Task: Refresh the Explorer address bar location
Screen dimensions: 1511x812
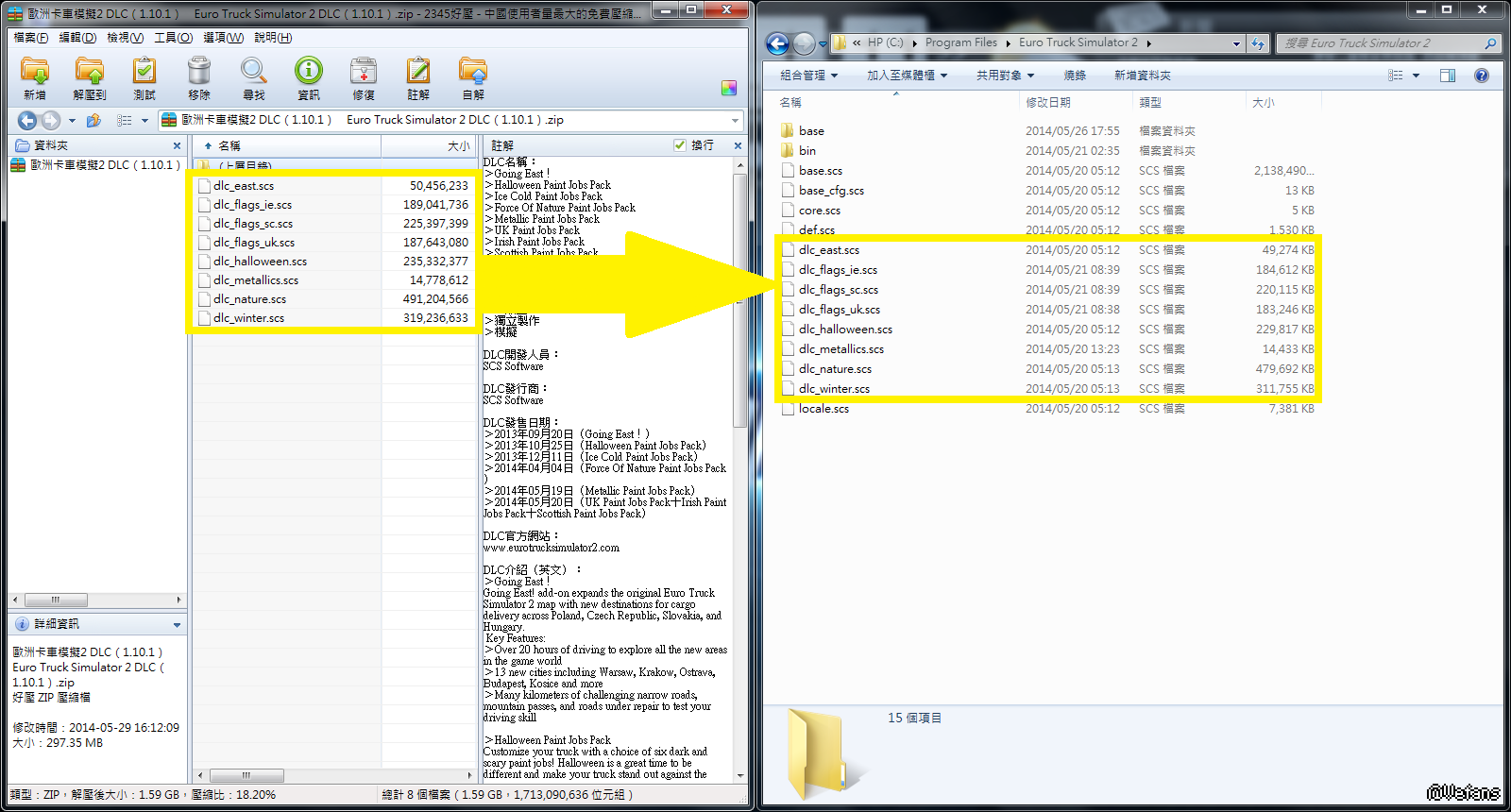Action: click(x=1258, y=43)
